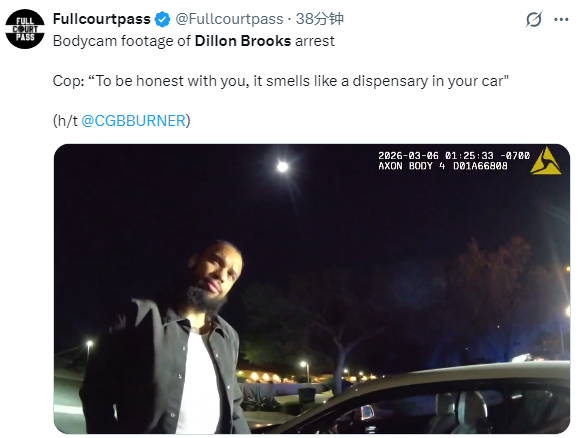The width and height of the screenshot is (585, 438).
Task: Open the three-dot more options menu
Action: pos(561,19)
